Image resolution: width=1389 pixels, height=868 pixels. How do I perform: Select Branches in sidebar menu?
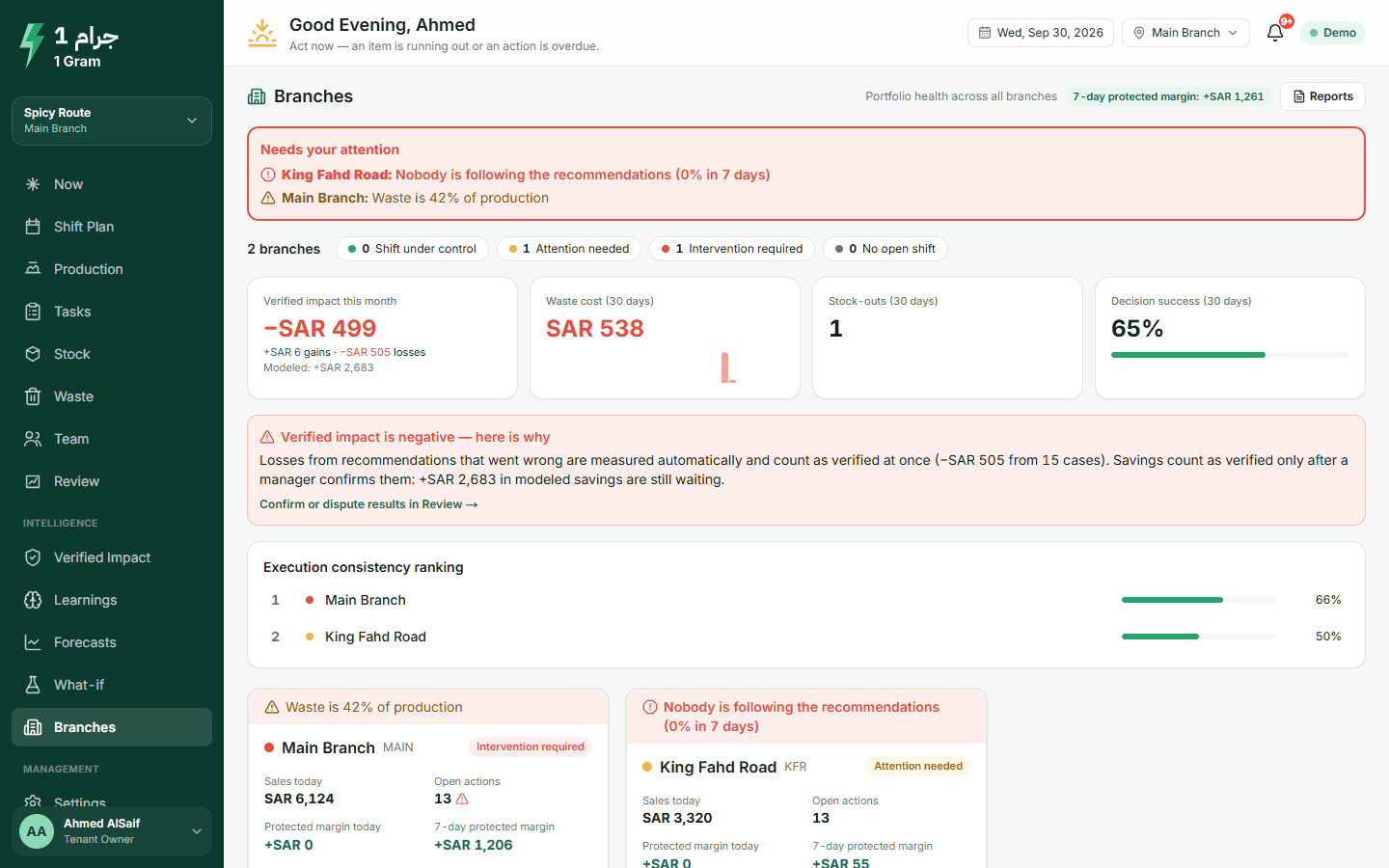(x=112, y=727)
